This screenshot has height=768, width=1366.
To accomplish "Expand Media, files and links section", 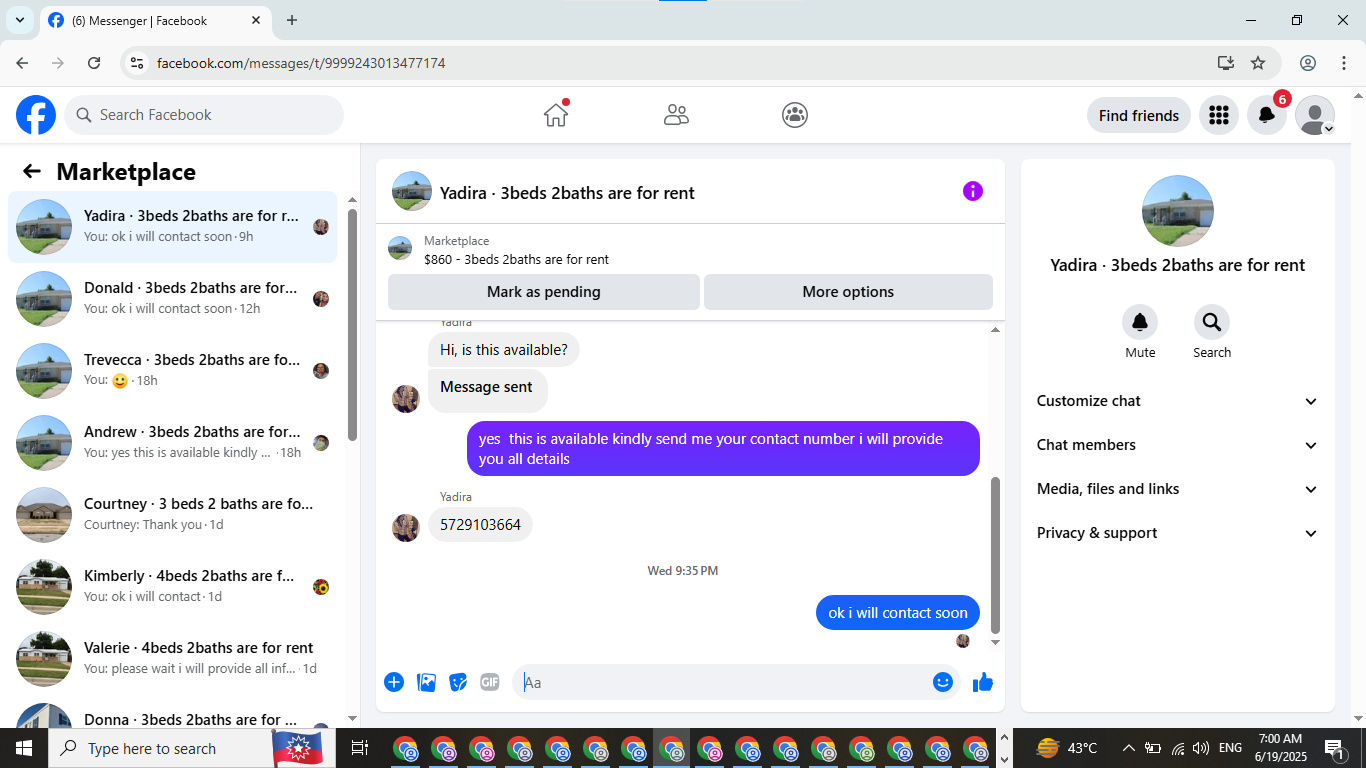I will (1178, 489).
